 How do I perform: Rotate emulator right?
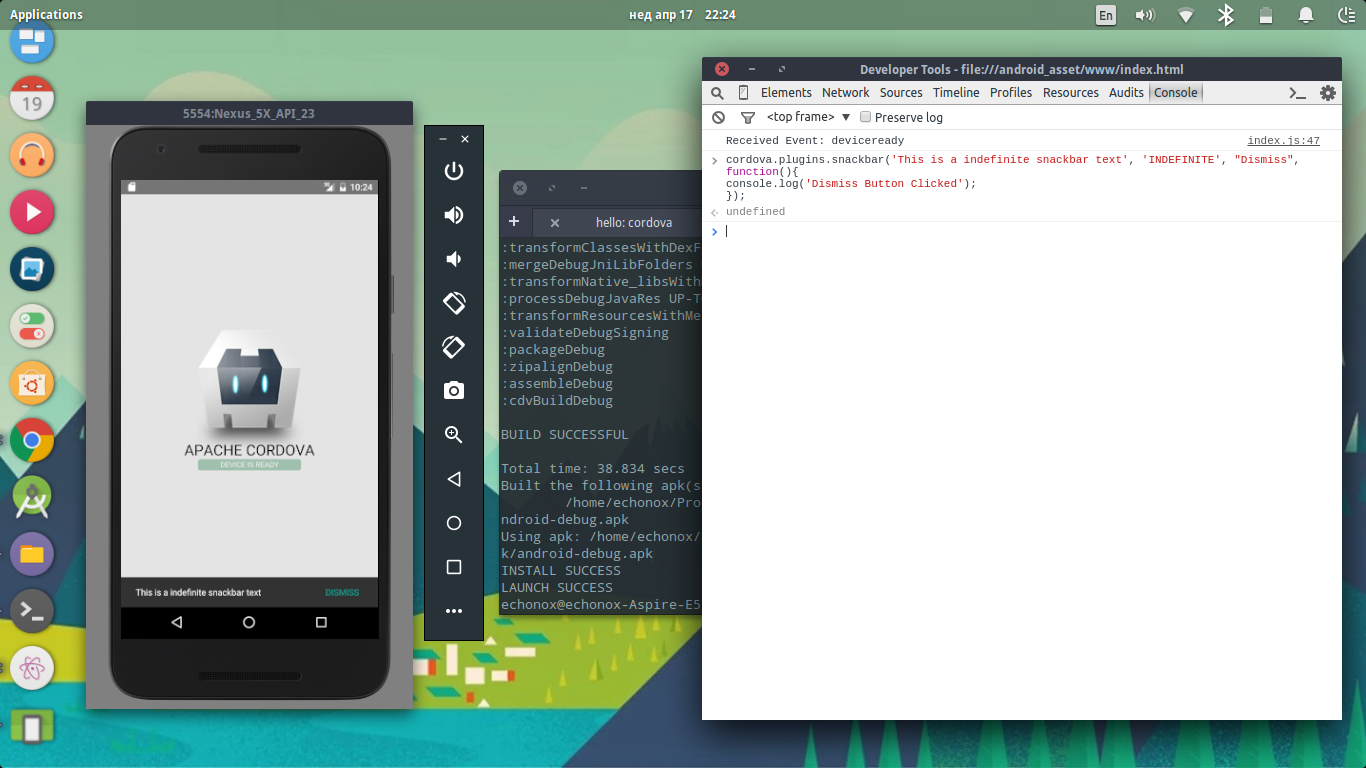pos(454,347)
